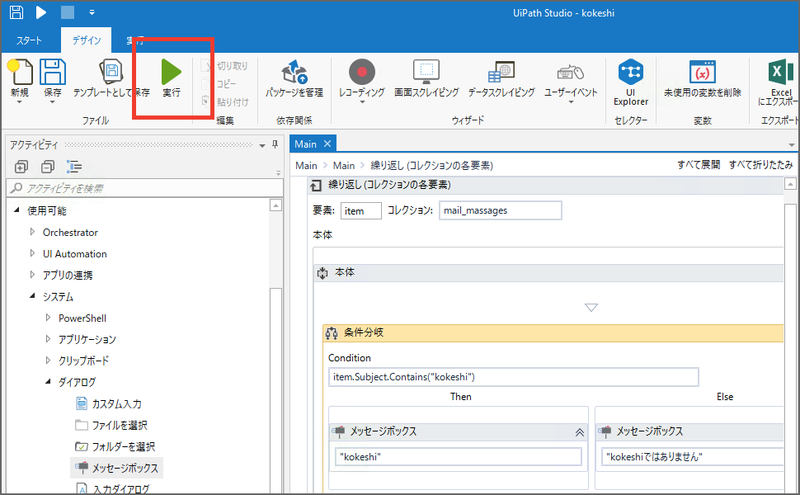Pin the アクティビティ panel
The height and width of the screenshot is (495, 800).
point(275,145)
